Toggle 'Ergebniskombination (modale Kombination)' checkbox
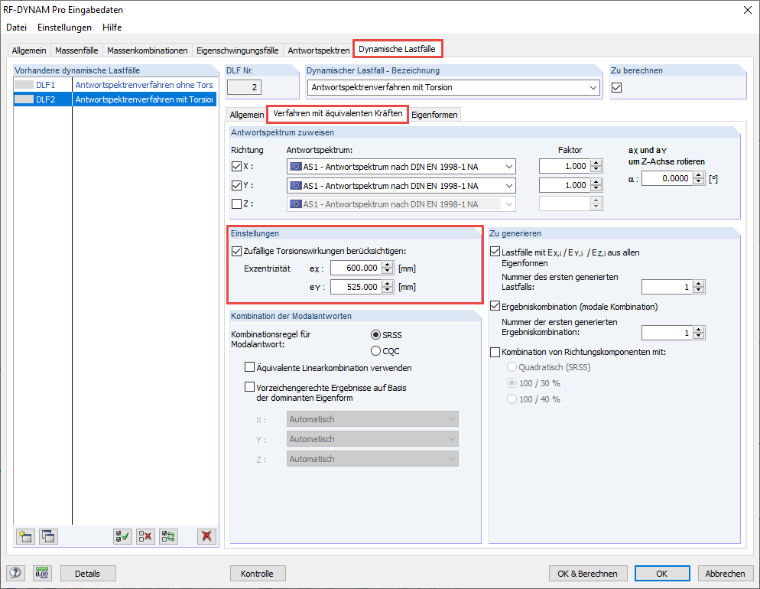760x589 pixels. click(x=495, y=306)
